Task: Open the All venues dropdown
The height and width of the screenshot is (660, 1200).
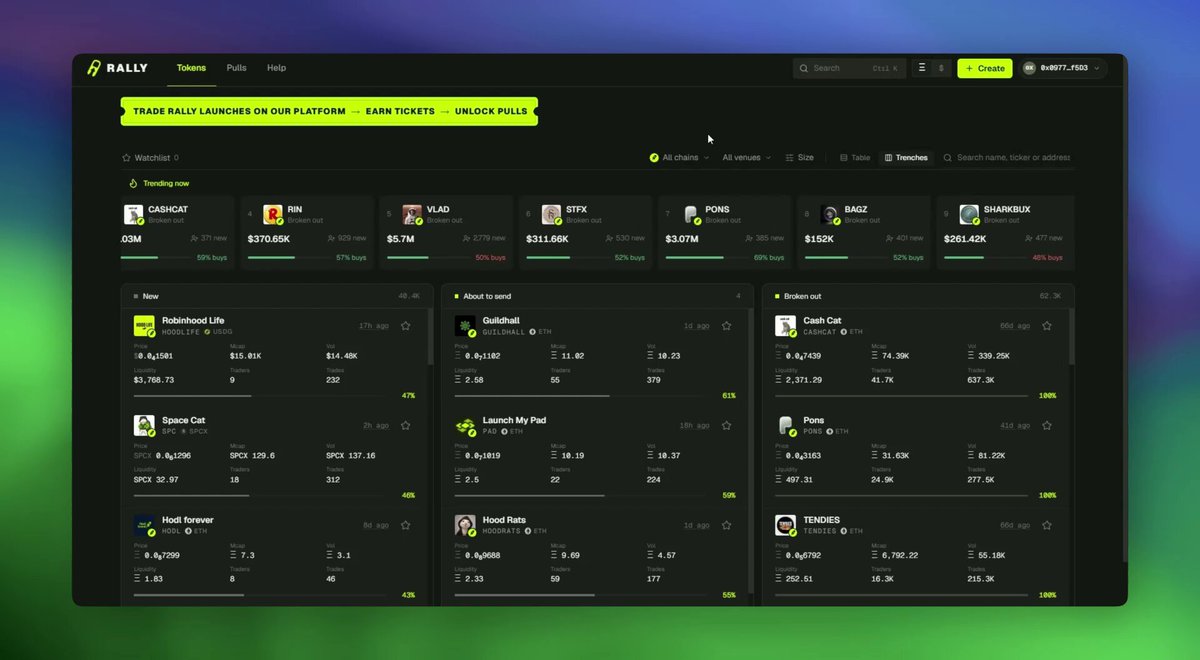Action: [x=746, y=158]
